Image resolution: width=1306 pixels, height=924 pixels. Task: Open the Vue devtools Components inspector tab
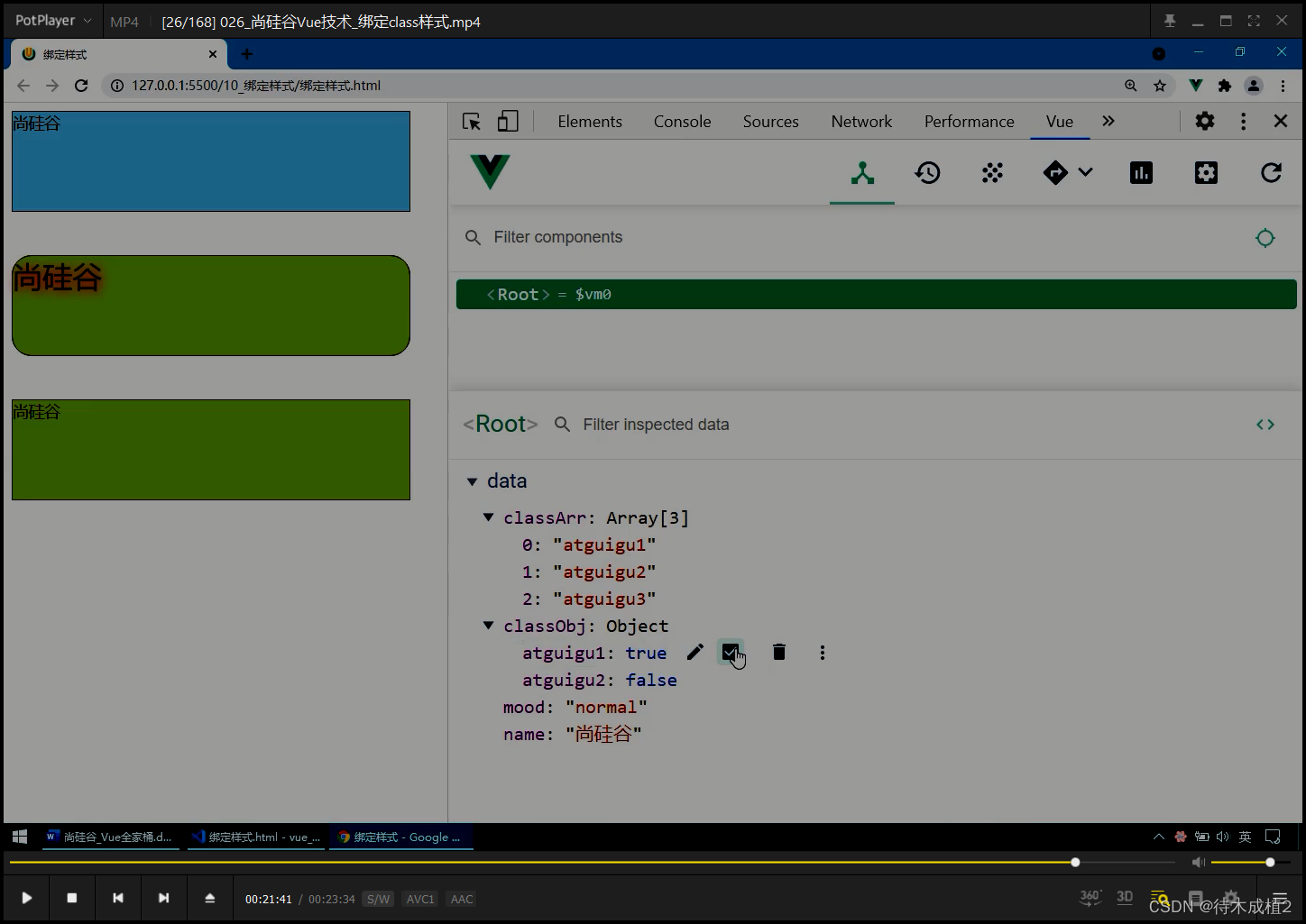[x=862, y=173]
